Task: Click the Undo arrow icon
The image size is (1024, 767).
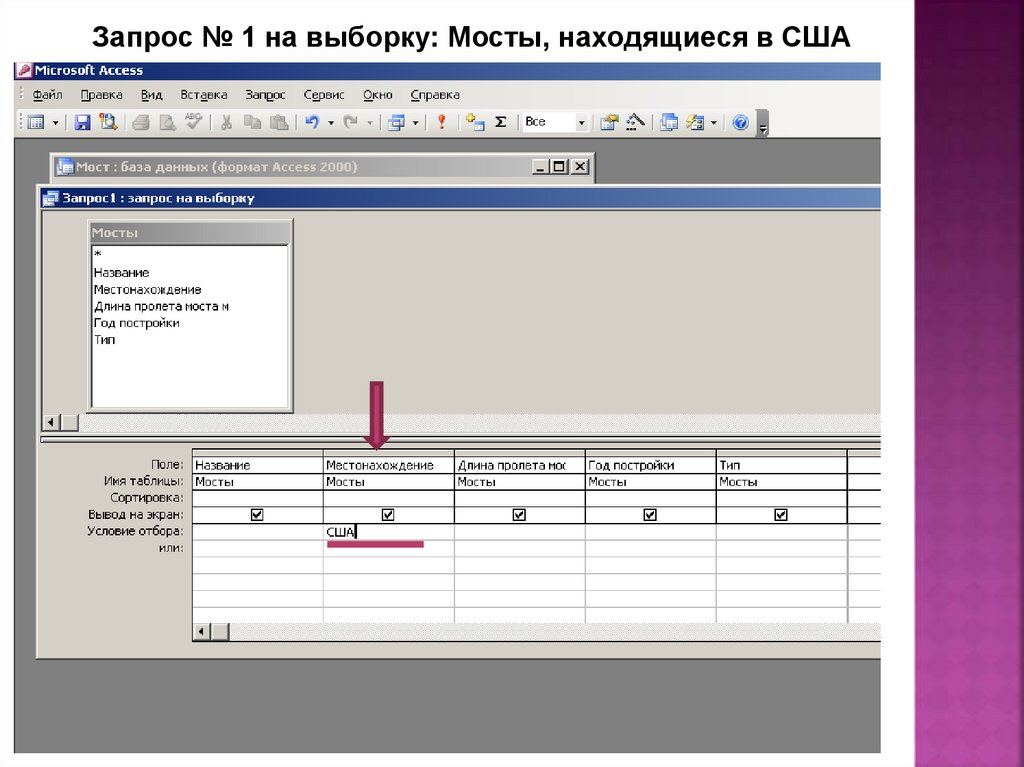Action: coord(313,122)
